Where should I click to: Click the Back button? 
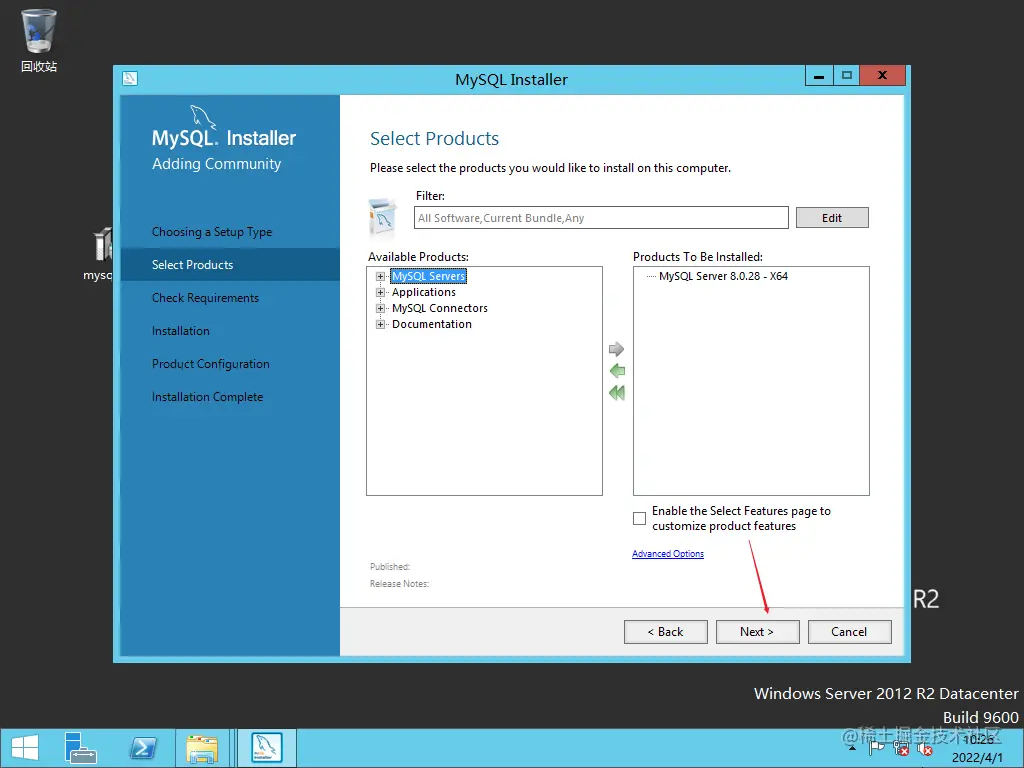[665, 632]
